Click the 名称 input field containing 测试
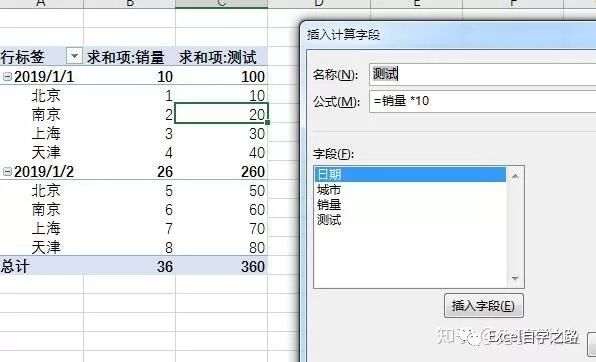Viewport: 596px width, 362px height. (482, 75)
